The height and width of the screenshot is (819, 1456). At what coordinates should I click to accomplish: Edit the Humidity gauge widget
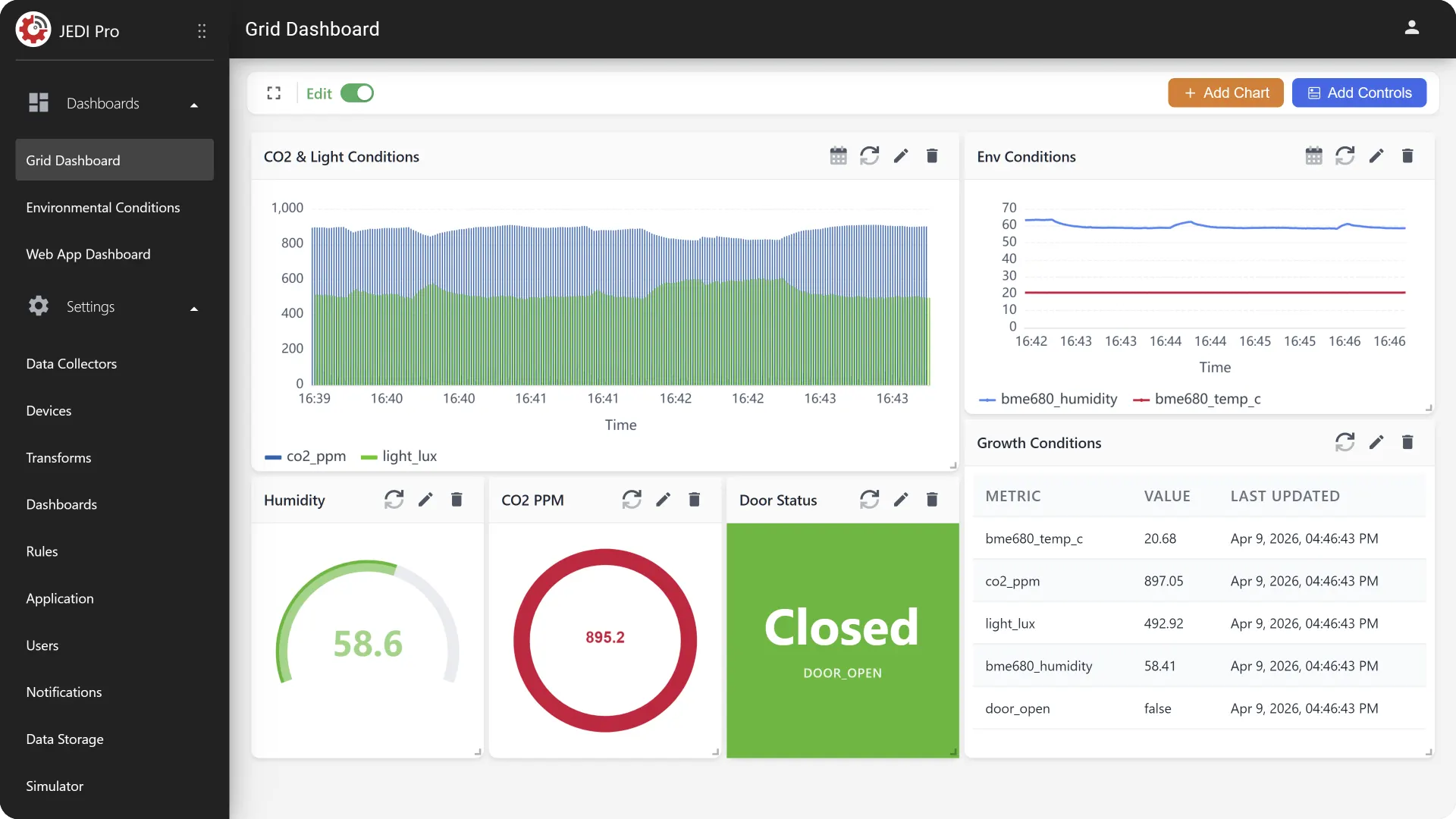coord(425,500)
